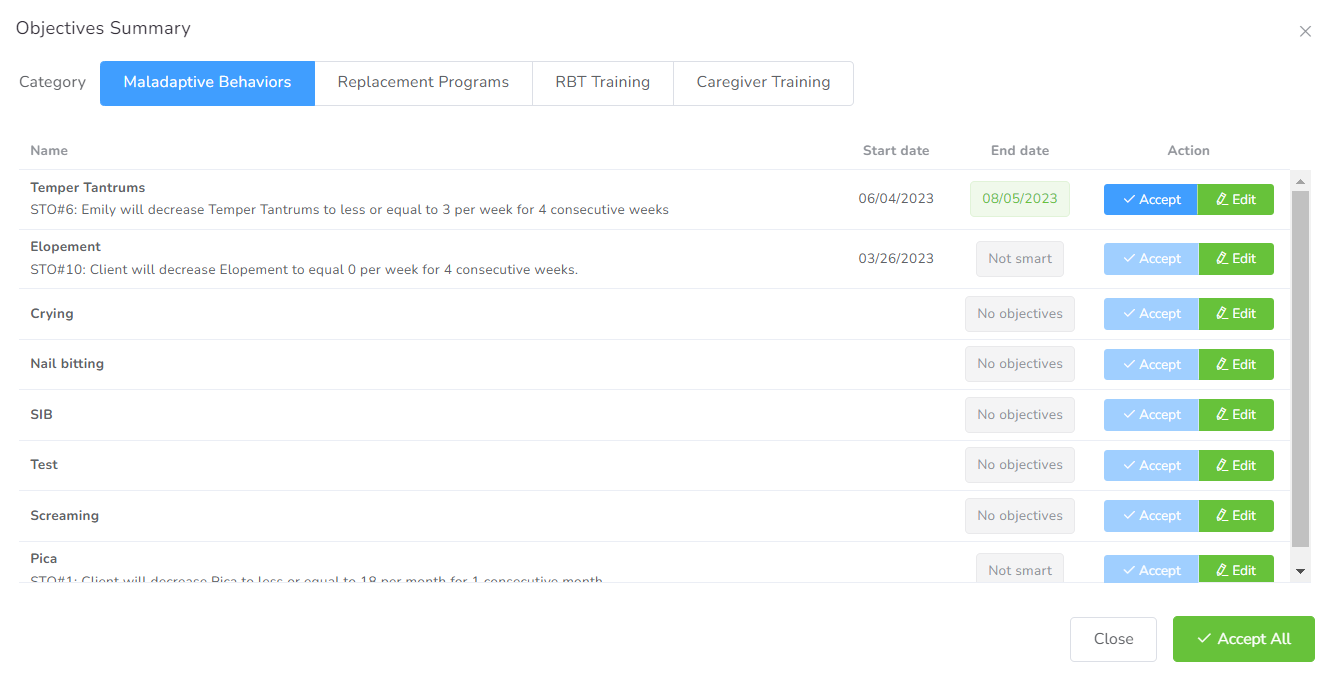Open the RBT Training tab
Screen dimensions: 1336x681
tap(602, 83)
